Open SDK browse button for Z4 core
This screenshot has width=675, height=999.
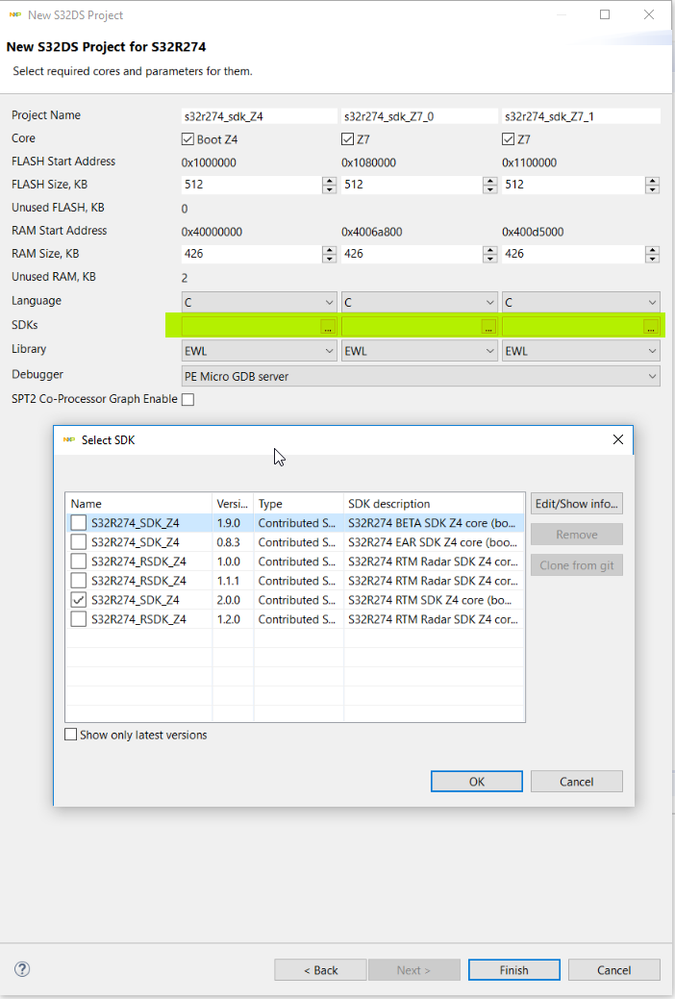(328, 327)
